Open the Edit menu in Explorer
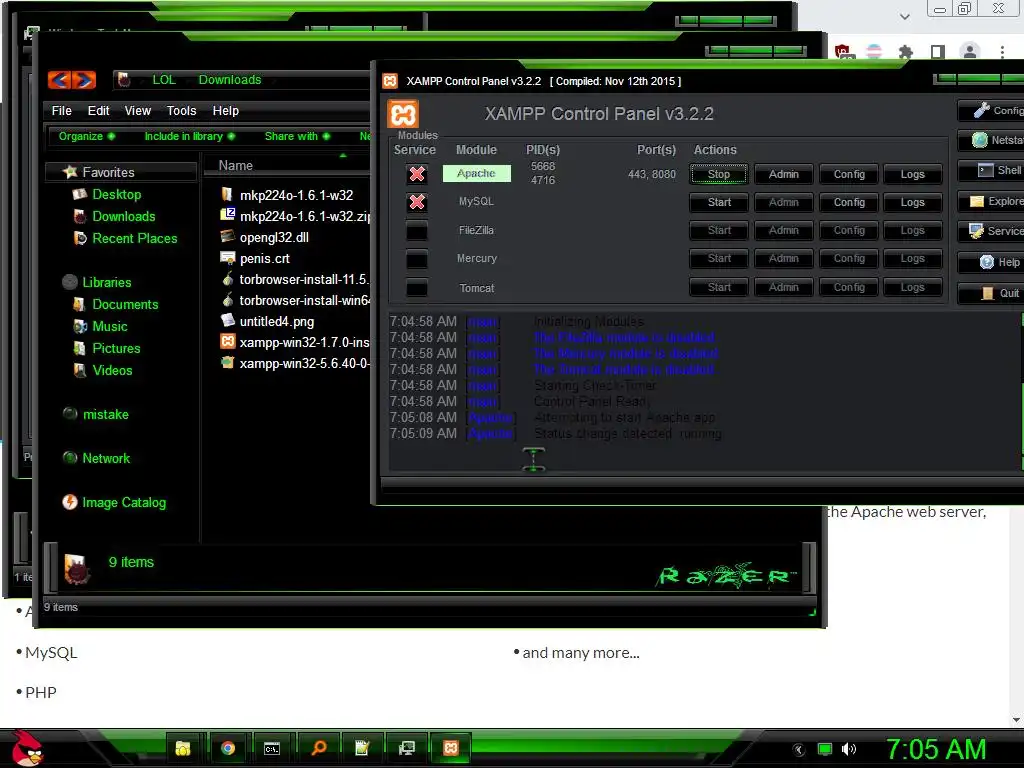This screenshot has width=1024, height=768. (99, 110)
